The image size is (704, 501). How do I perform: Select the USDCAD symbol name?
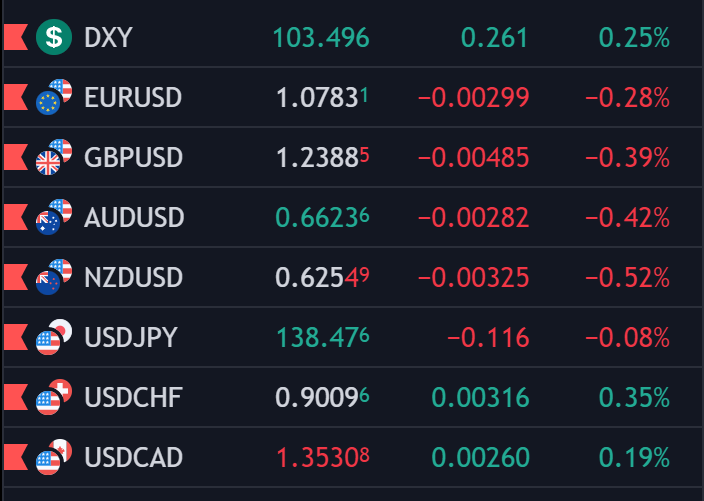pos(134,457)
